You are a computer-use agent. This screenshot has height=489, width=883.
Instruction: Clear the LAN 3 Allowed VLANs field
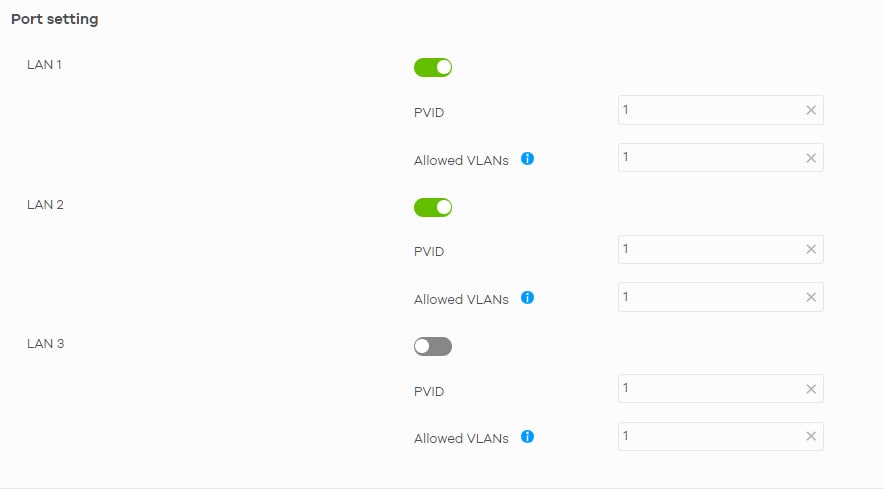(x=811, y=436)
